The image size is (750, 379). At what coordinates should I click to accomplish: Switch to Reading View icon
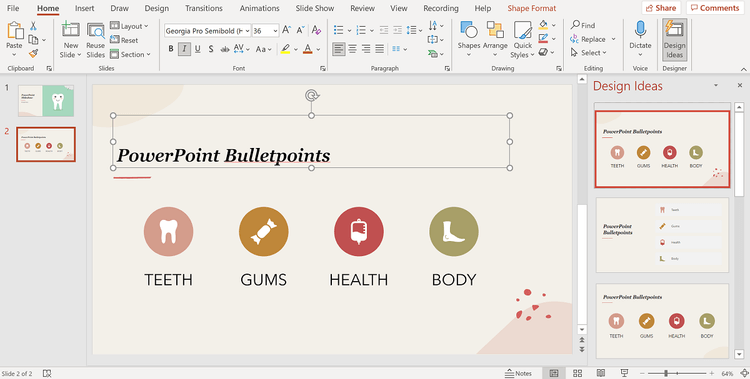point(601,373)
